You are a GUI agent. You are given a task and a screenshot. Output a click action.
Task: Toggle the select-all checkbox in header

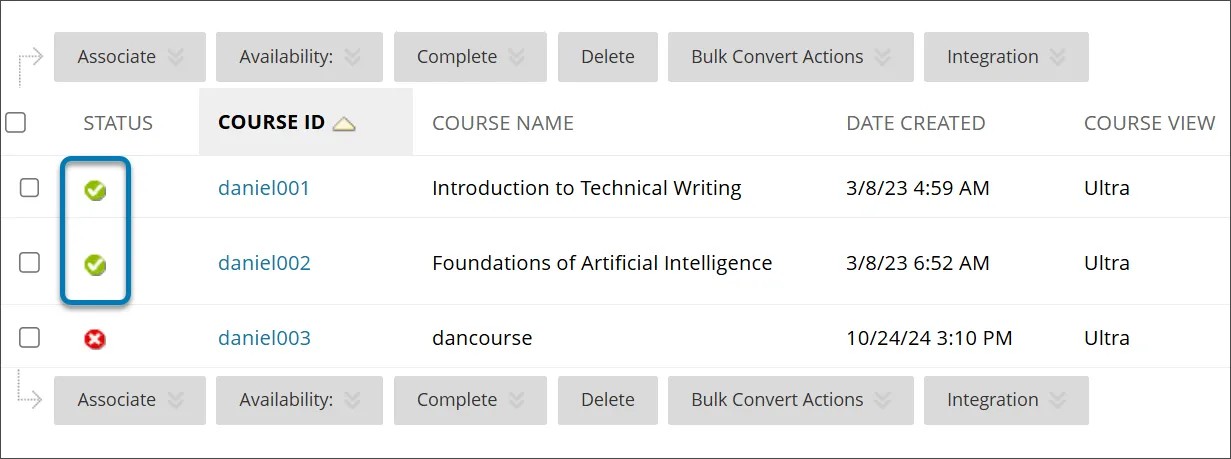(x=15, y=123)
